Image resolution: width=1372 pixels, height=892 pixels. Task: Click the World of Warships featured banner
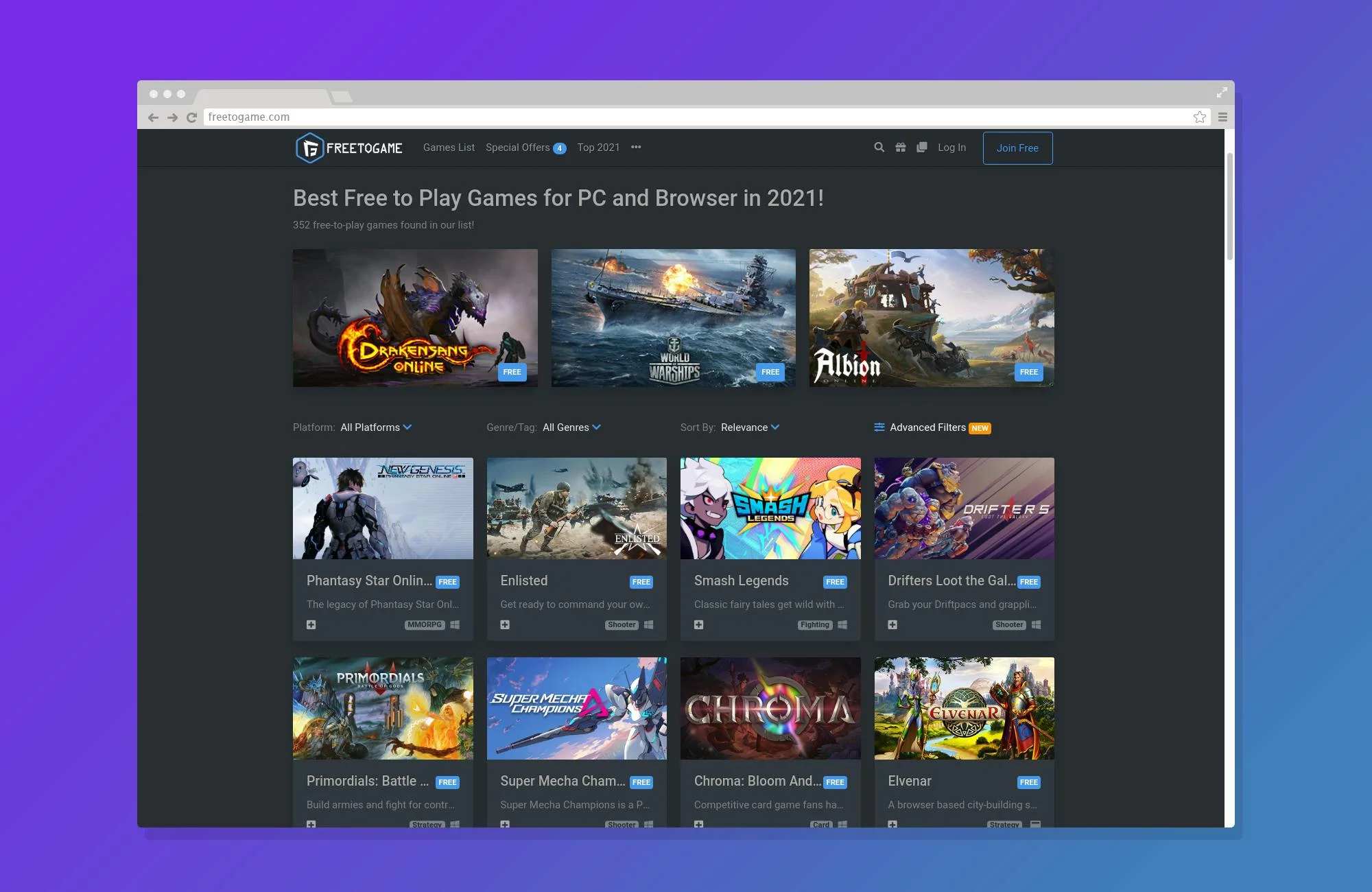pos(674,318)
